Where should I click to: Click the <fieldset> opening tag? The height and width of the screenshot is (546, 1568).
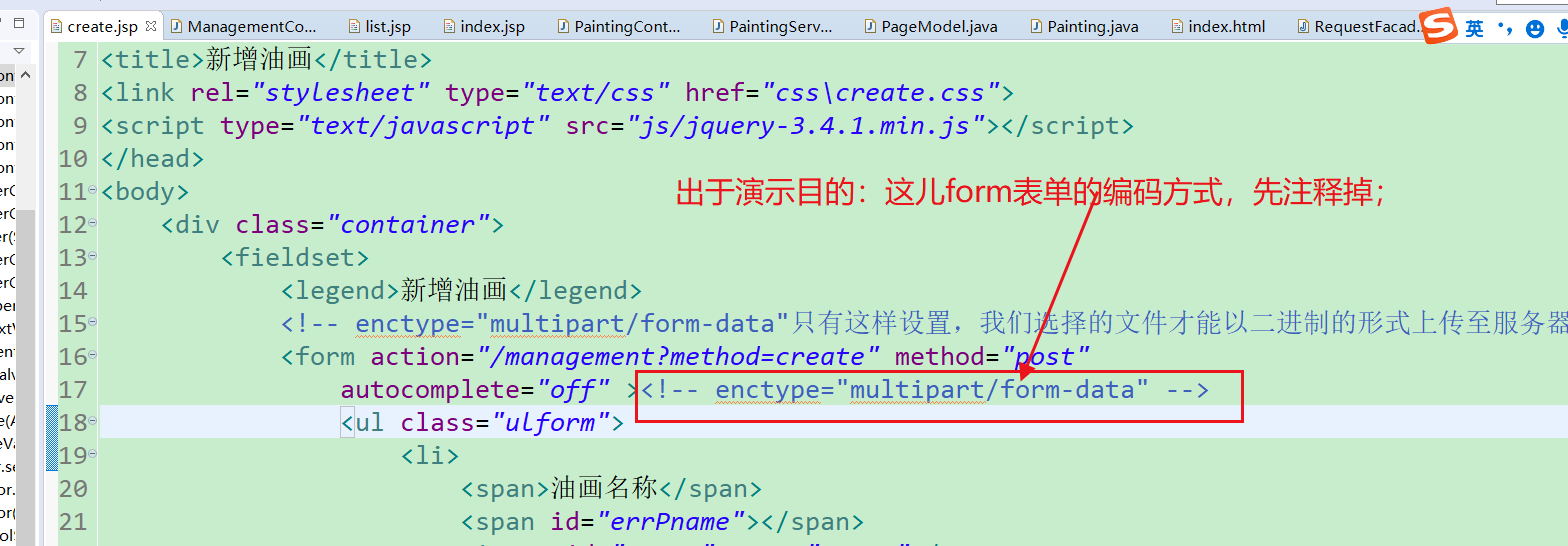click(x=295, y=258)
